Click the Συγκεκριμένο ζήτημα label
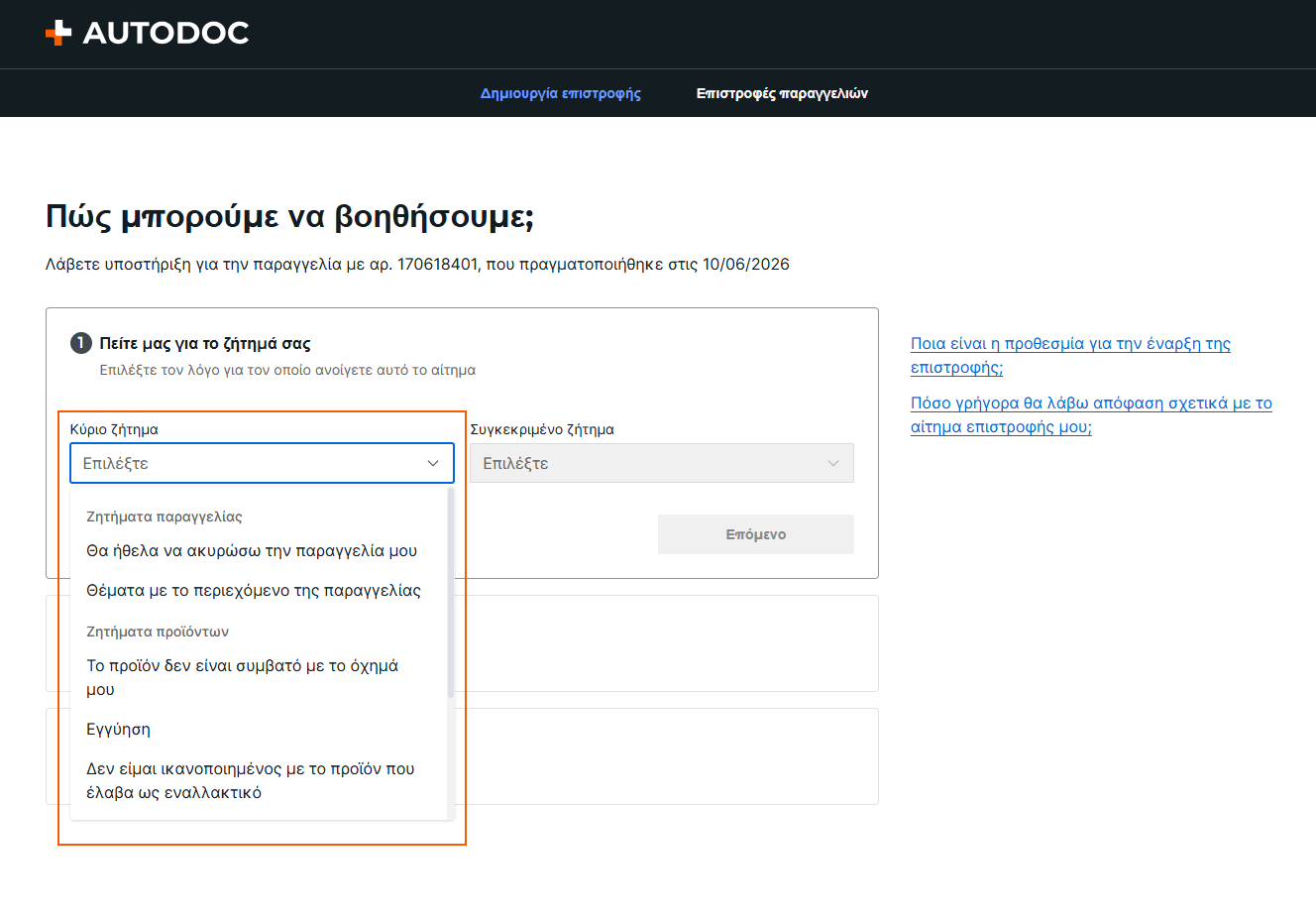This screenshot has height=920, width=1316. point(542,429)
